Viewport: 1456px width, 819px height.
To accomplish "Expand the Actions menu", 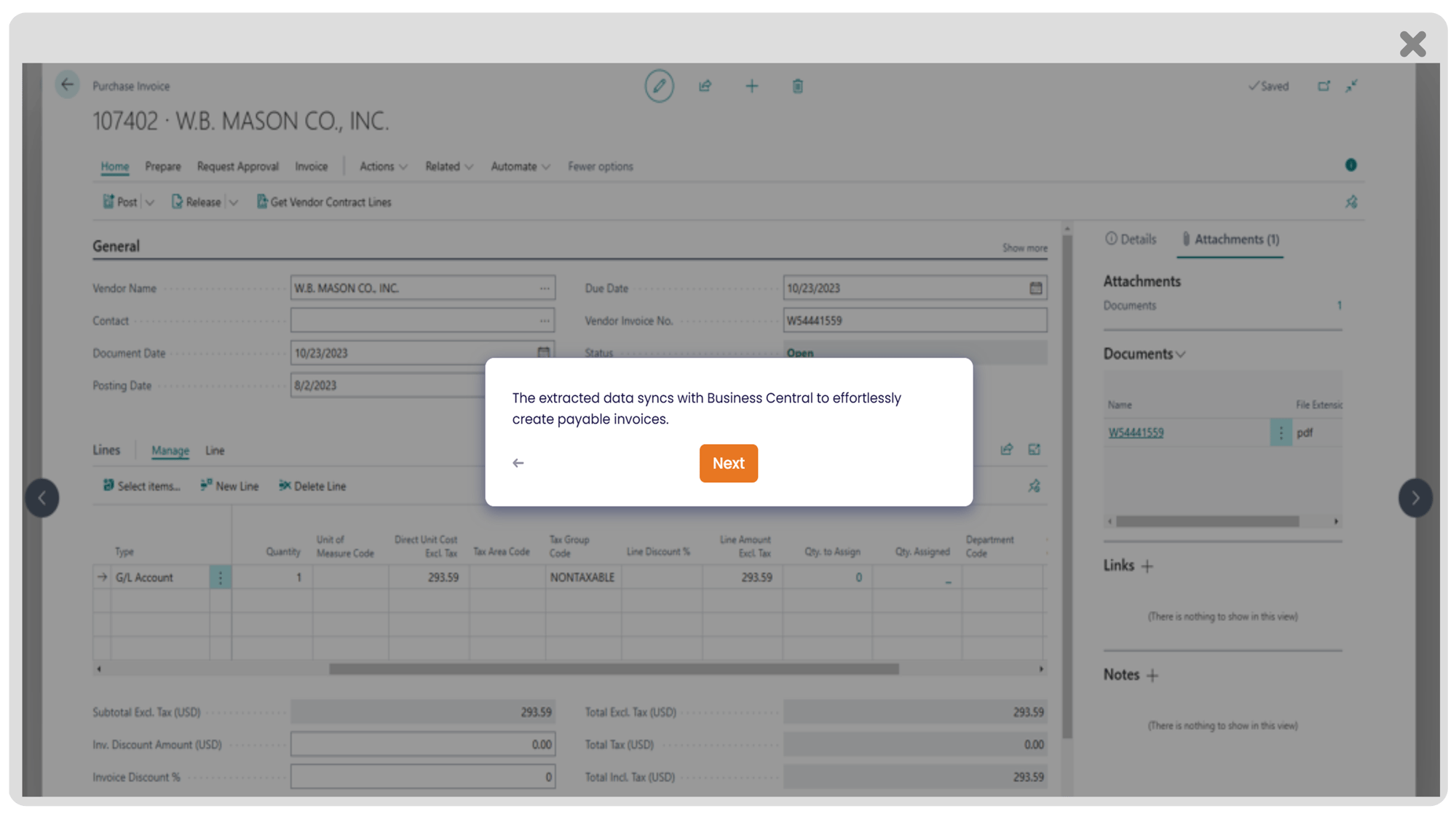I will pyautogui.click(x=383, y=166).
